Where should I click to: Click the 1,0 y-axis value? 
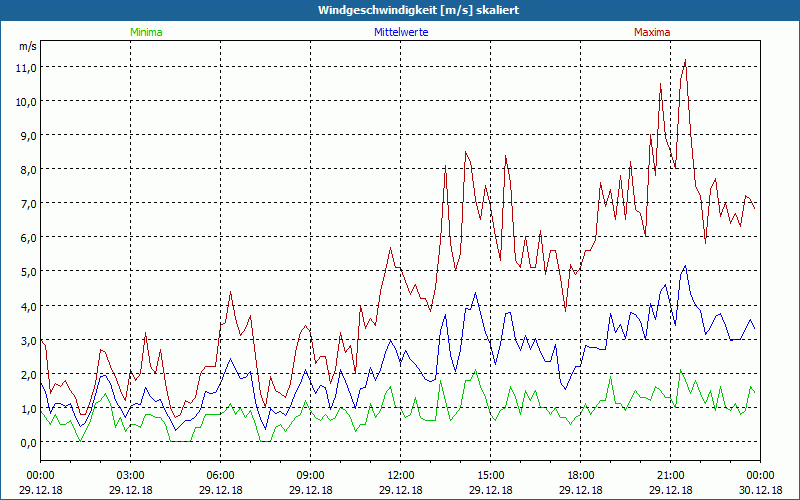click(29, 409)
